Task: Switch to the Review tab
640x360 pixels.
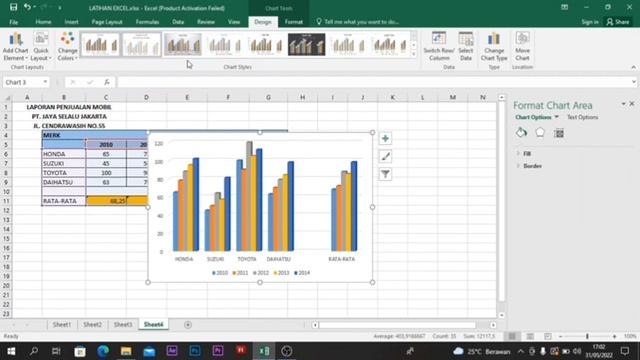Action: pos(206,22)
